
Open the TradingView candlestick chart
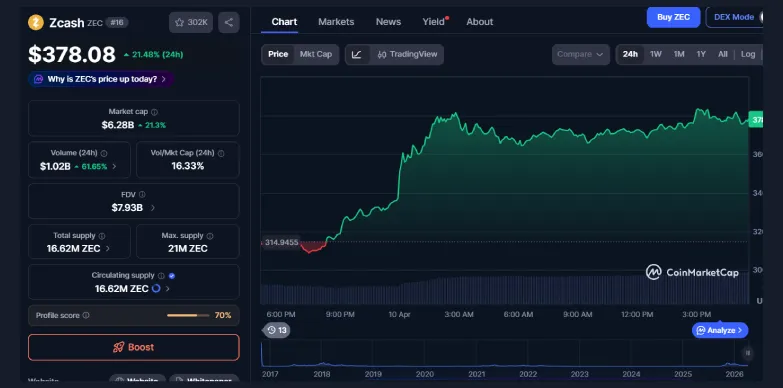tap(407, 54)
